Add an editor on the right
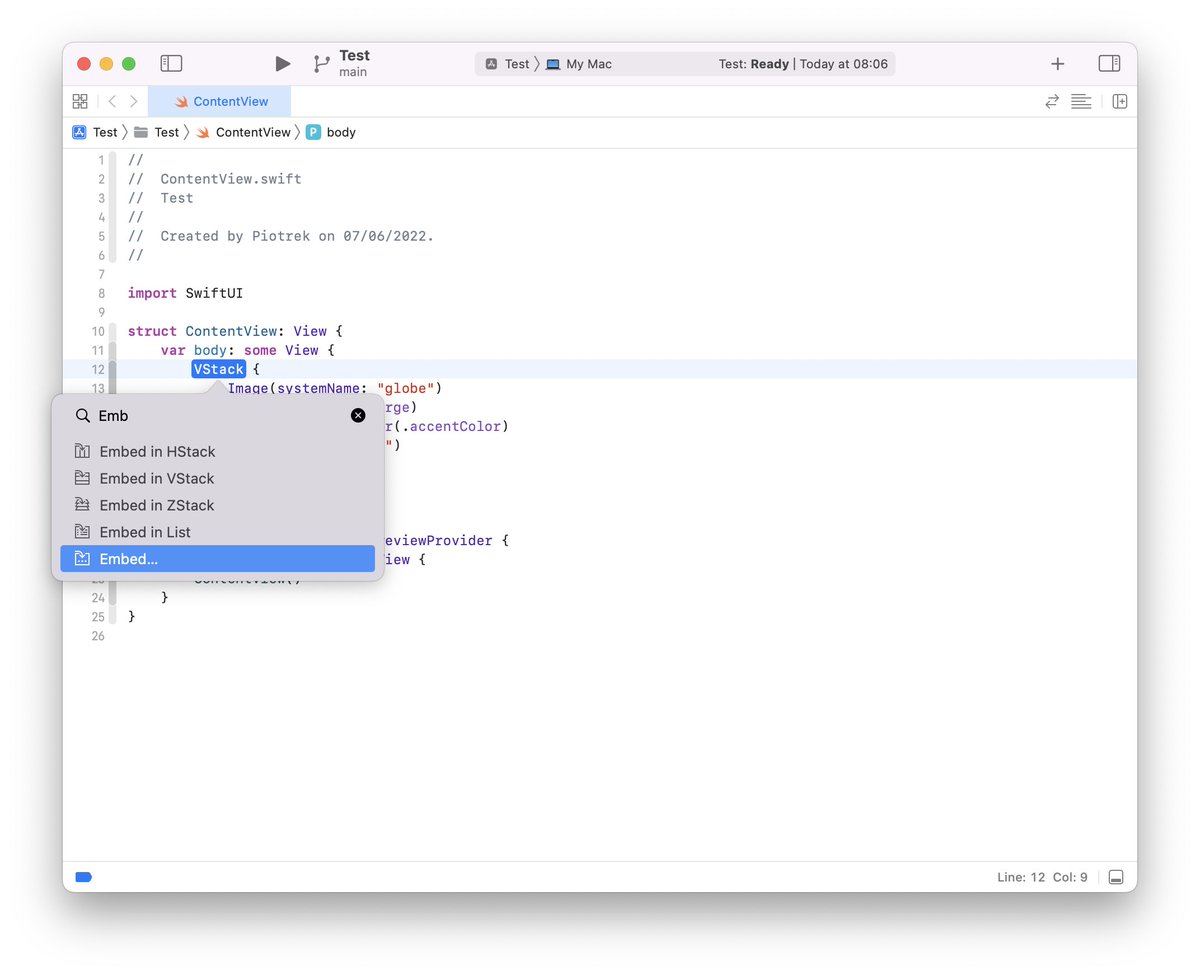The height and width of the screenshot is (975, 1200). point(1120,101)
